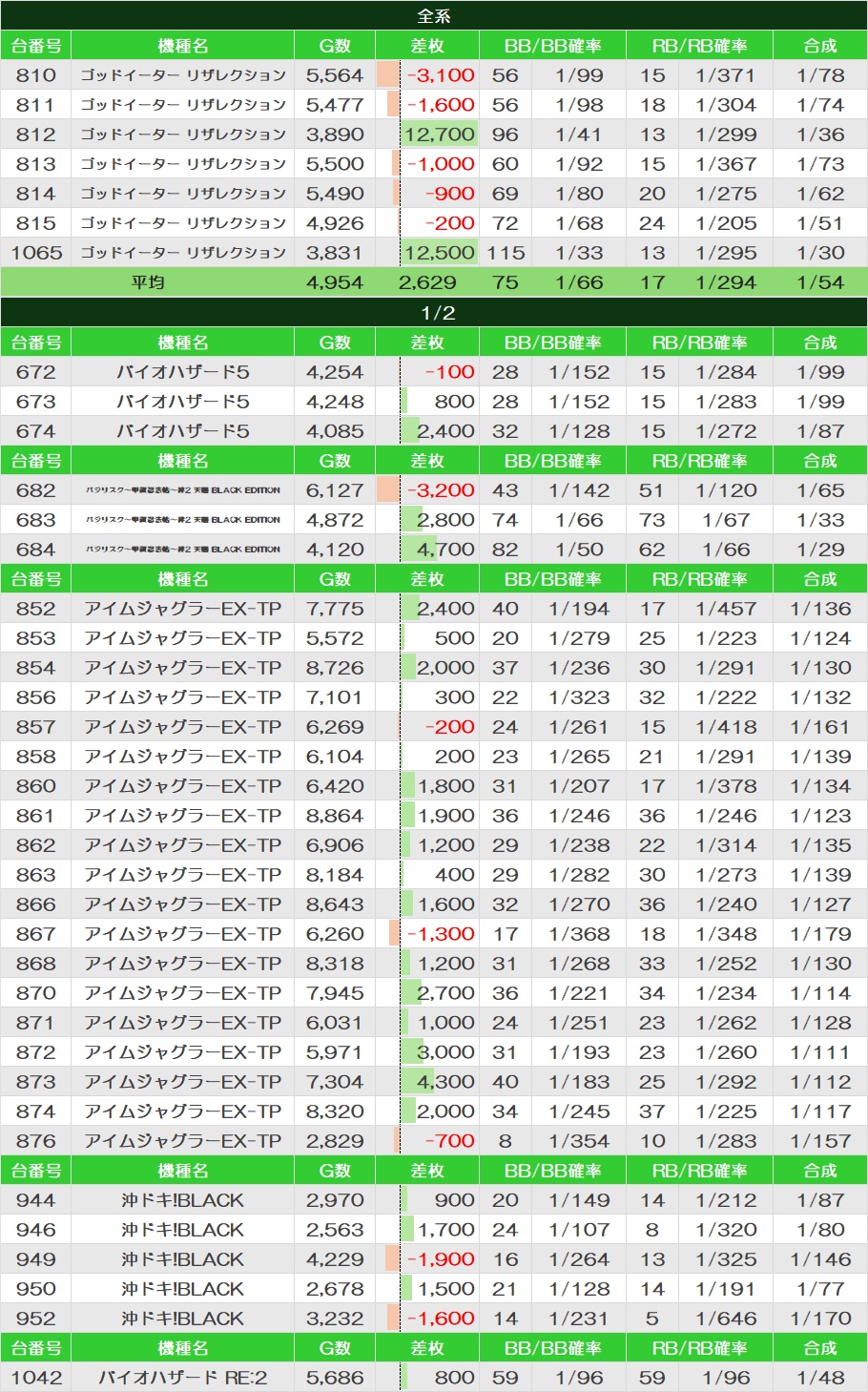Click BB/BB確率 header above row 672
The width and height of the screenshot is (868, 1392).
click(x=553, y=343)
